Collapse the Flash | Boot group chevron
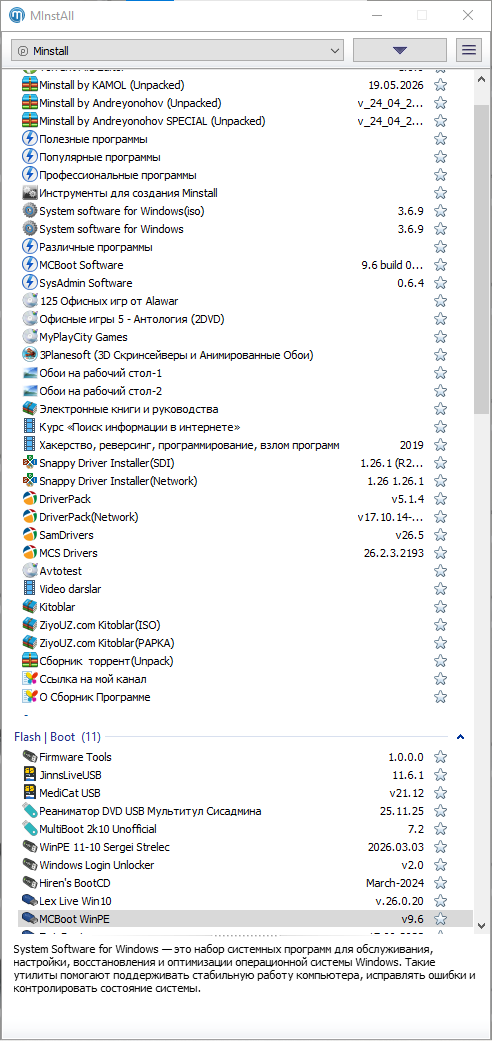The height and width of the screenshot is (1041, 492). (460, 737)
